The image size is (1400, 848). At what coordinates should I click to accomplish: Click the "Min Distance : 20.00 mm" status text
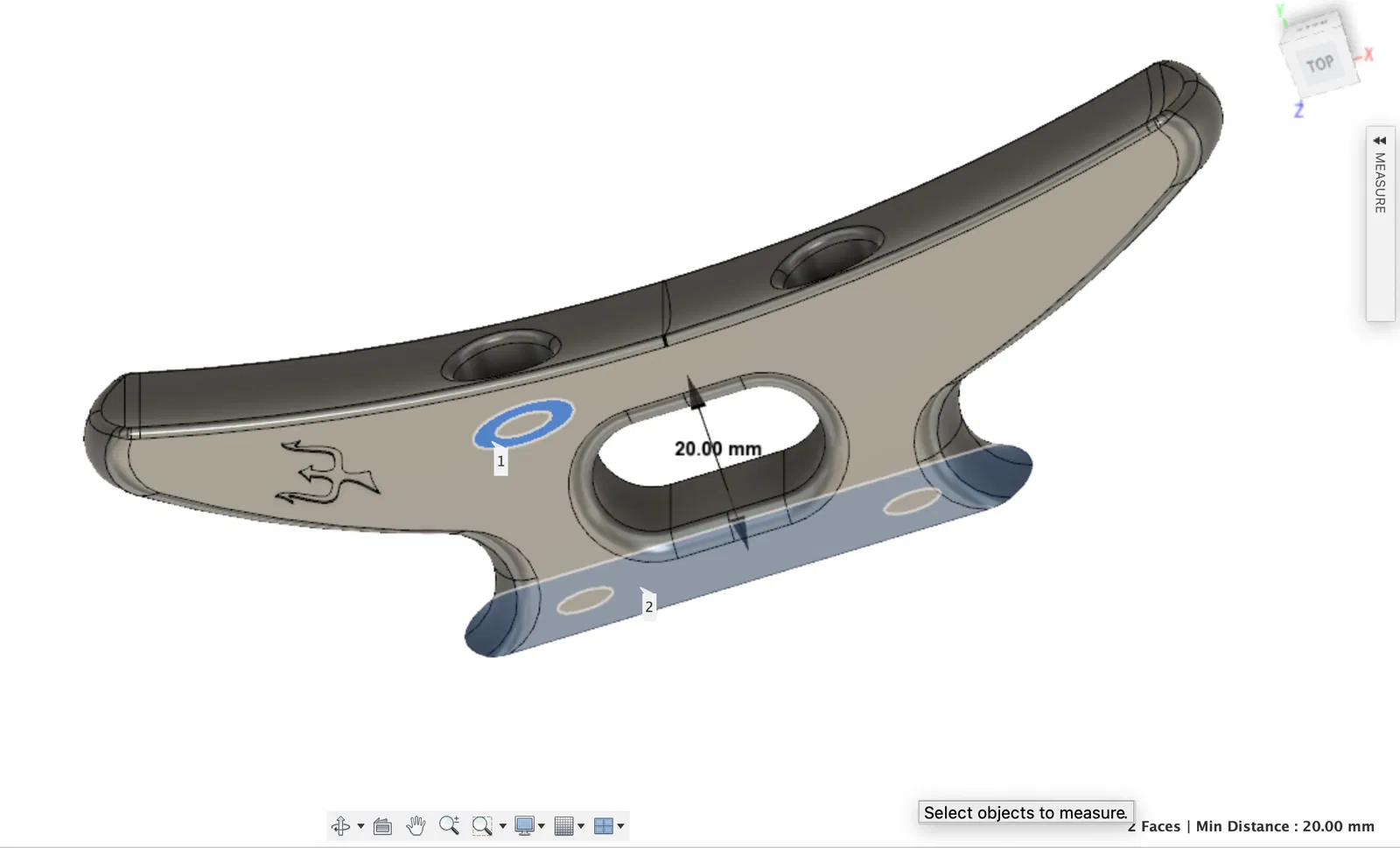1284,826
